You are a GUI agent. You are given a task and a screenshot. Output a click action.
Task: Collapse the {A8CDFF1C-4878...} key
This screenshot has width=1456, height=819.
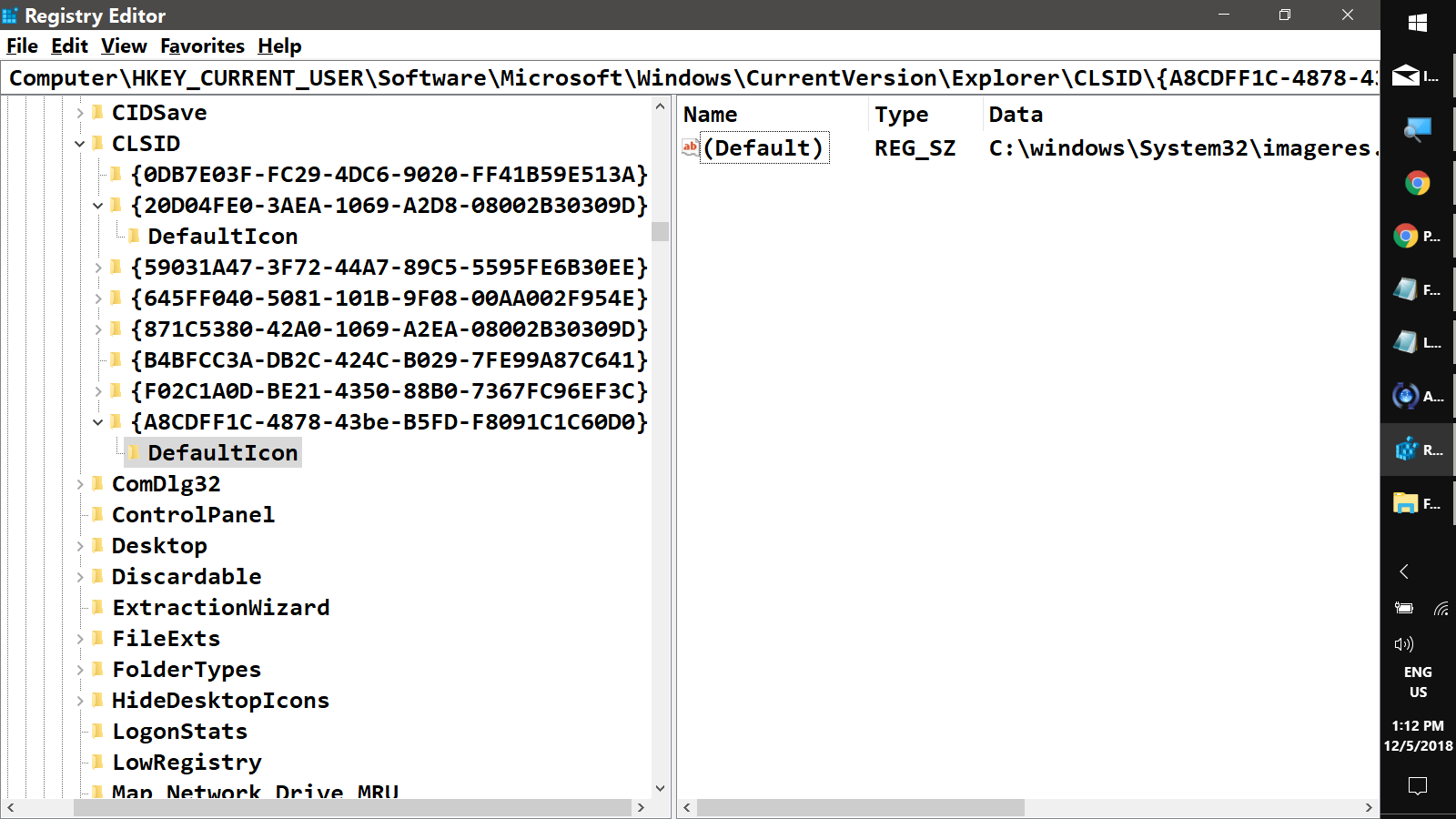point(98,422)
